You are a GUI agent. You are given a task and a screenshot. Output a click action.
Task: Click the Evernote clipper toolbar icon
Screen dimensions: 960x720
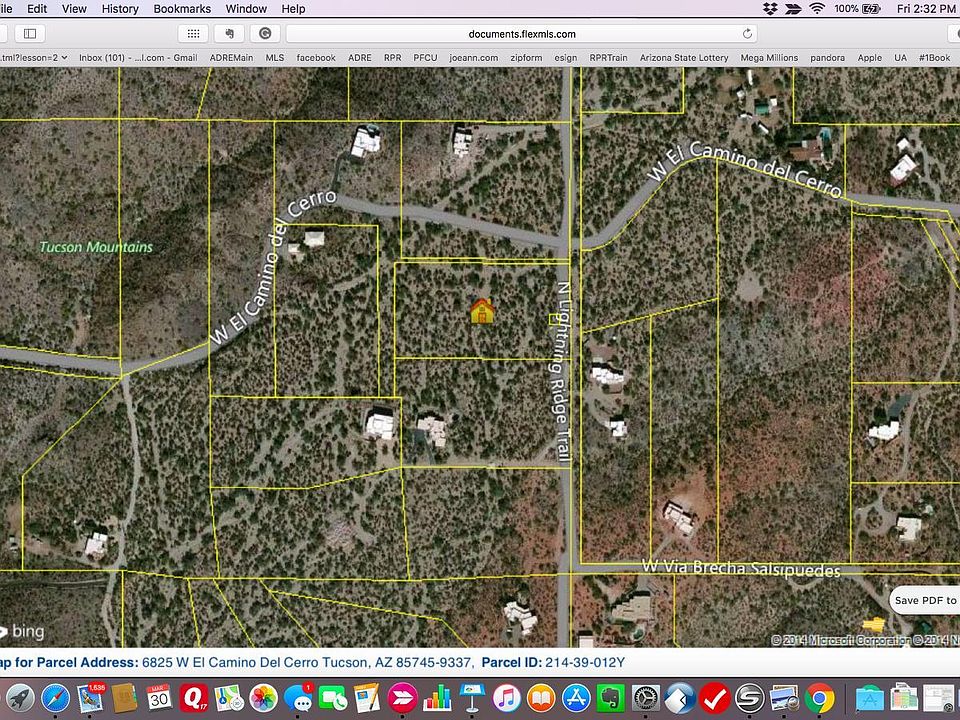point(230,34)
